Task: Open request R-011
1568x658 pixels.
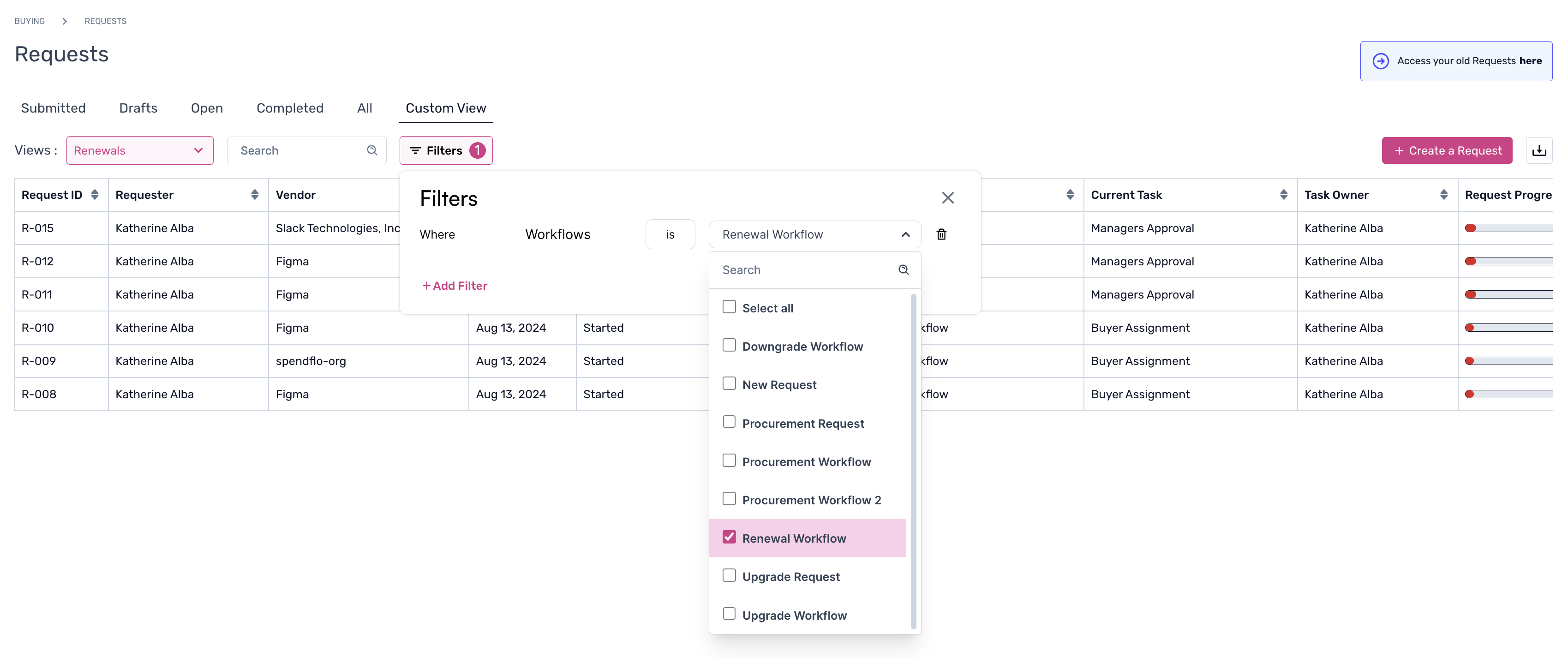Action: click(36, 294)
